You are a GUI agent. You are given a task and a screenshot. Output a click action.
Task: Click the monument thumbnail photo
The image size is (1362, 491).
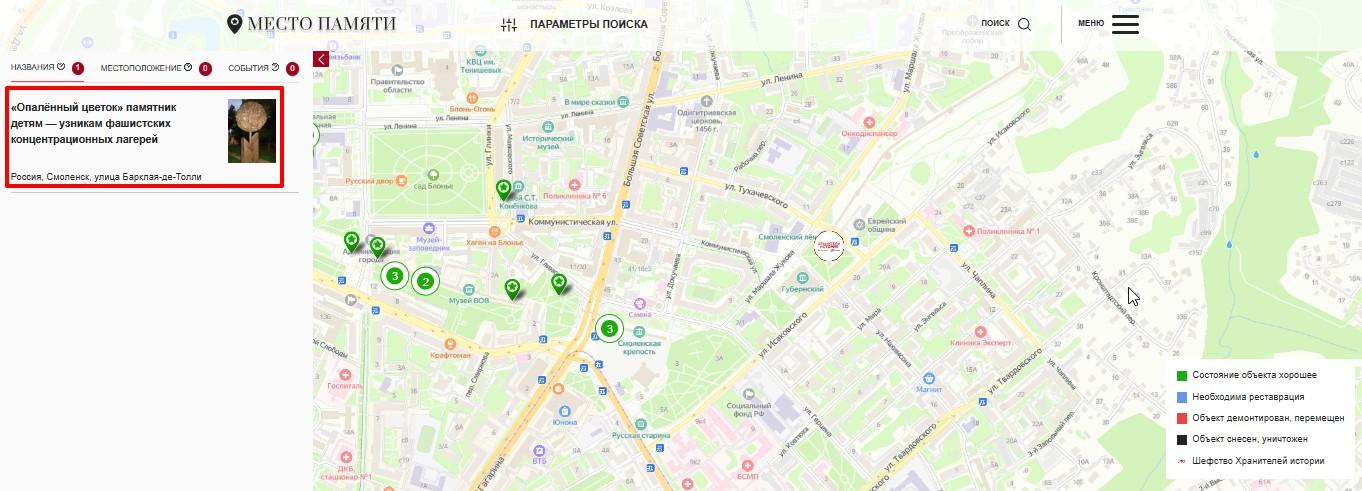coord(252,131)
